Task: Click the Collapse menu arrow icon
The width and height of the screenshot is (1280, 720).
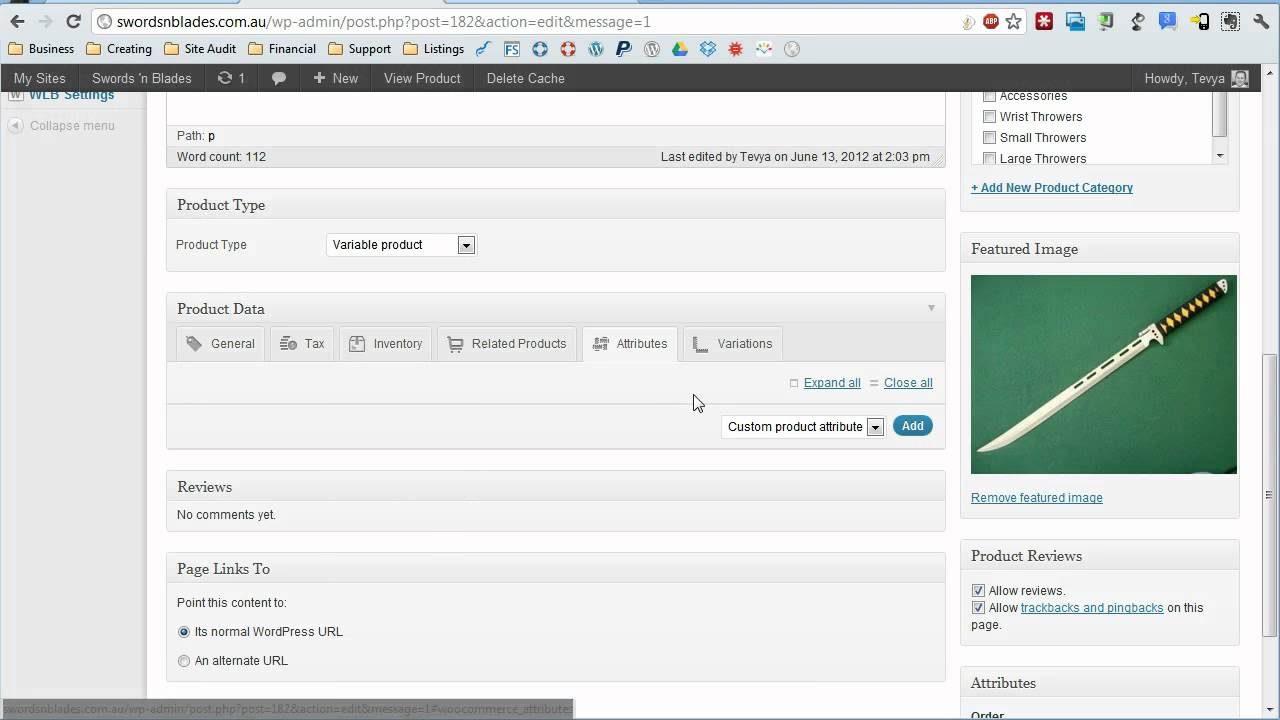Action: point(15,125)
